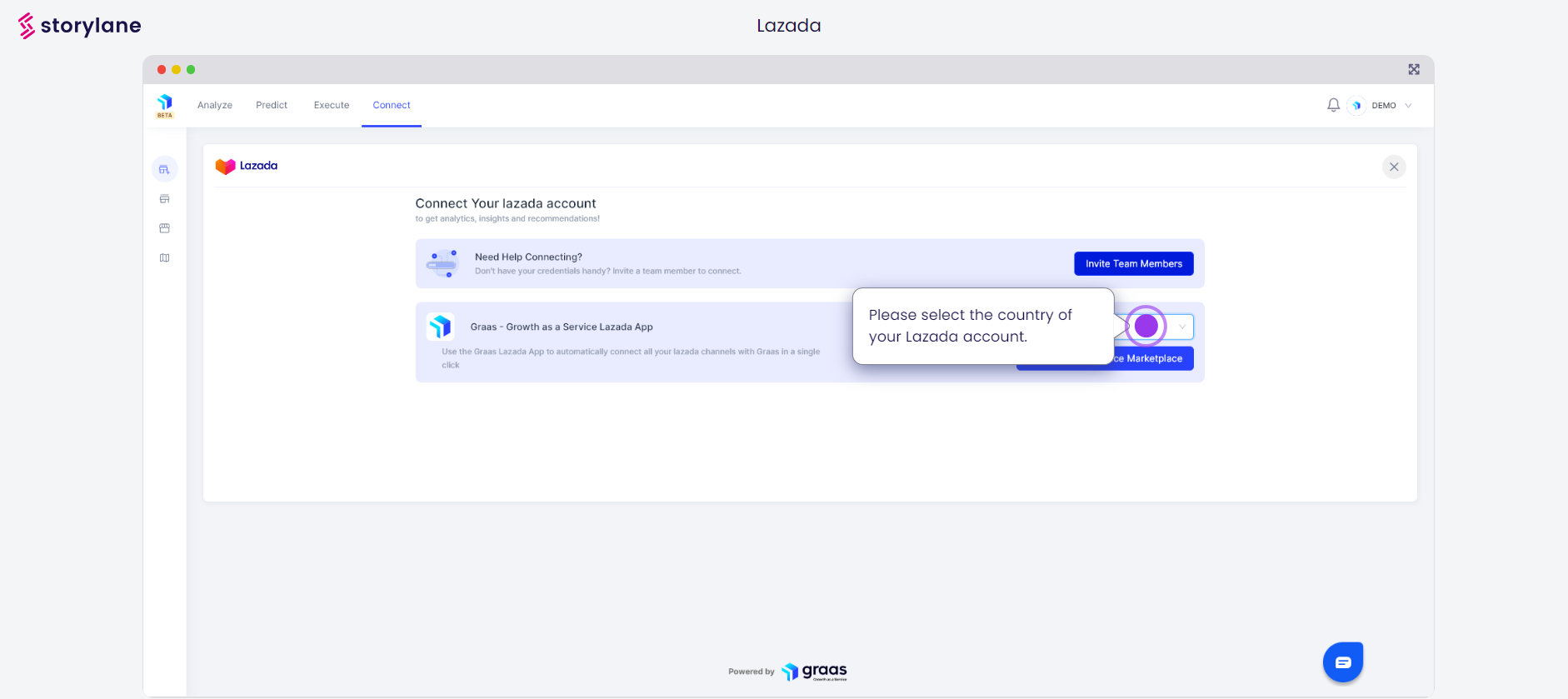
Task: Click the Graas Lazada App cube icon
Action: (x=440, y=327)
